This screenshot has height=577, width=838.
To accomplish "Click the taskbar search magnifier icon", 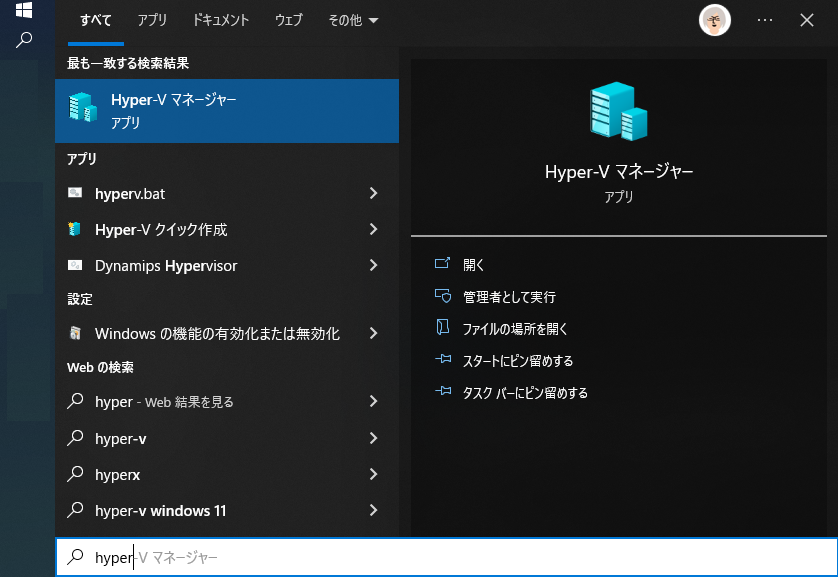I will point(24,40).
